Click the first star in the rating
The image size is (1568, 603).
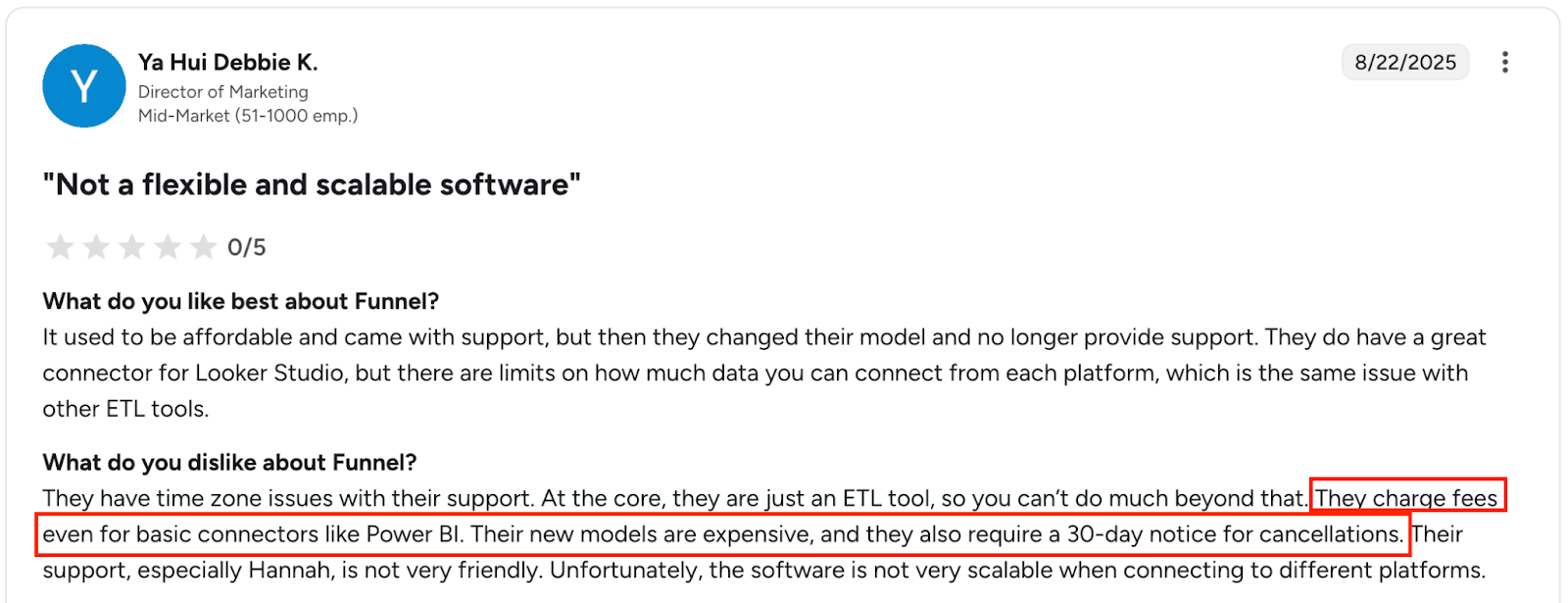(60, 248)
